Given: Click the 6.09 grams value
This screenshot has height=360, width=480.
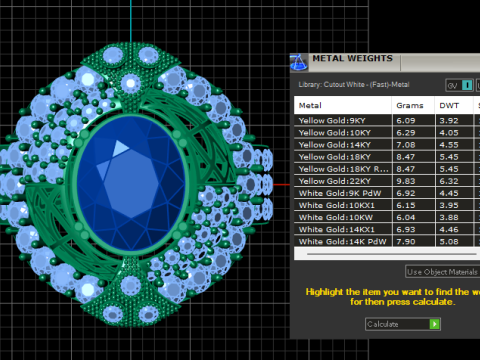Looking at the screenshot, I should click(406, 121).
